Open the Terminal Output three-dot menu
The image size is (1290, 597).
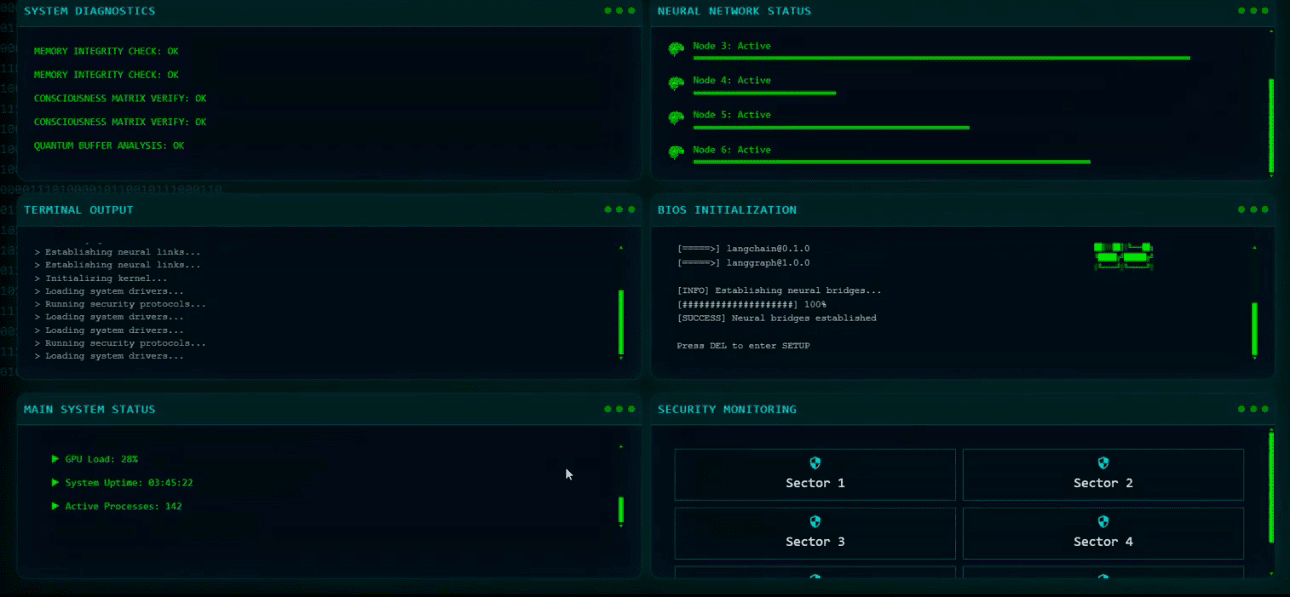click(x=619, y=210)
